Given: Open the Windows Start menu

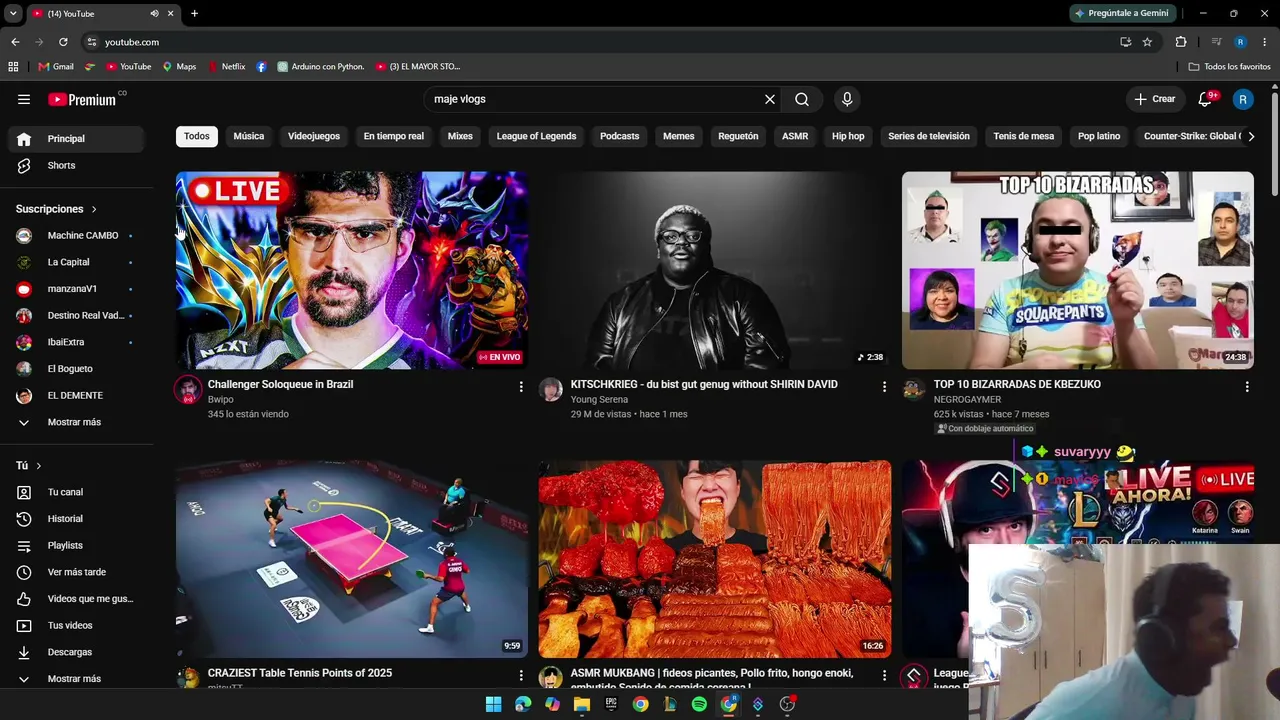Looking at the screenshot, I should pos(493,704).
